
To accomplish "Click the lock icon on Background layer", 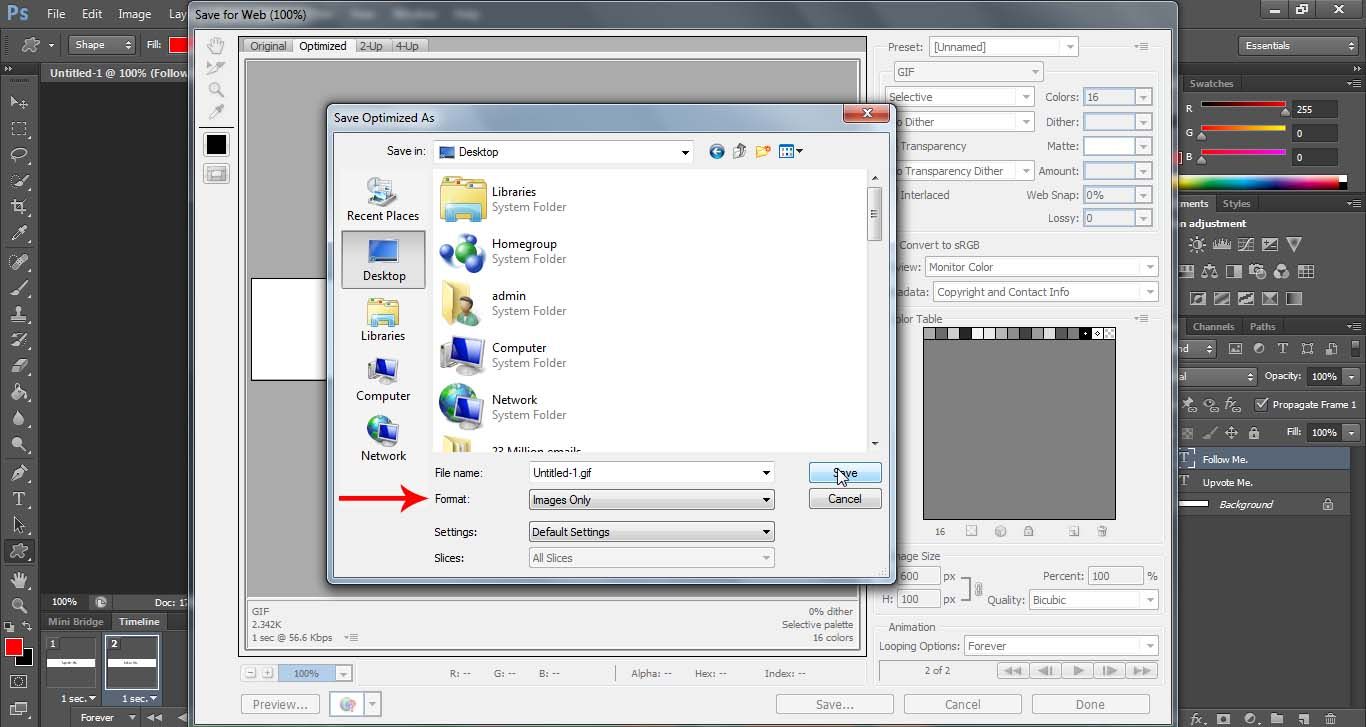I will click(1328, 505).
